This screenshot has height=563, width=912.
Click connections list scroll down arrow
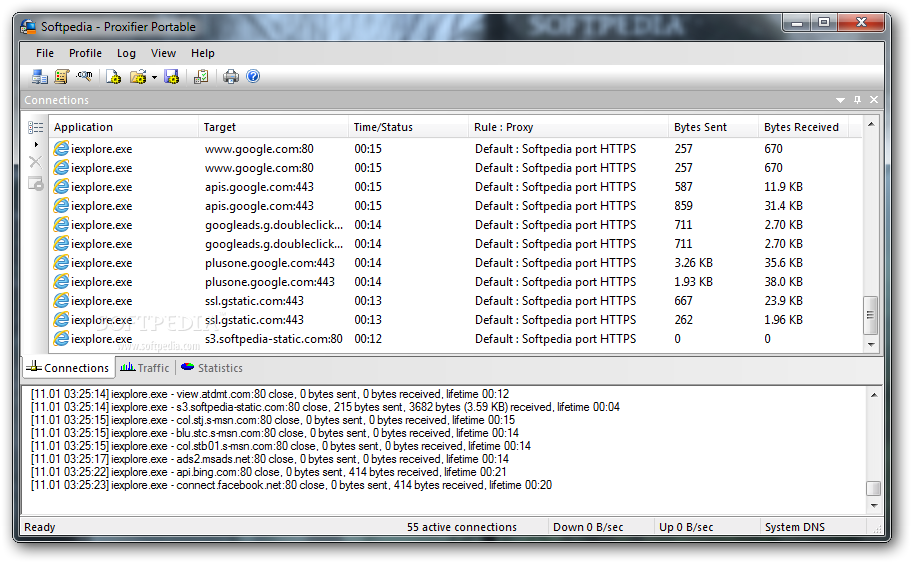tap(871, 344)
